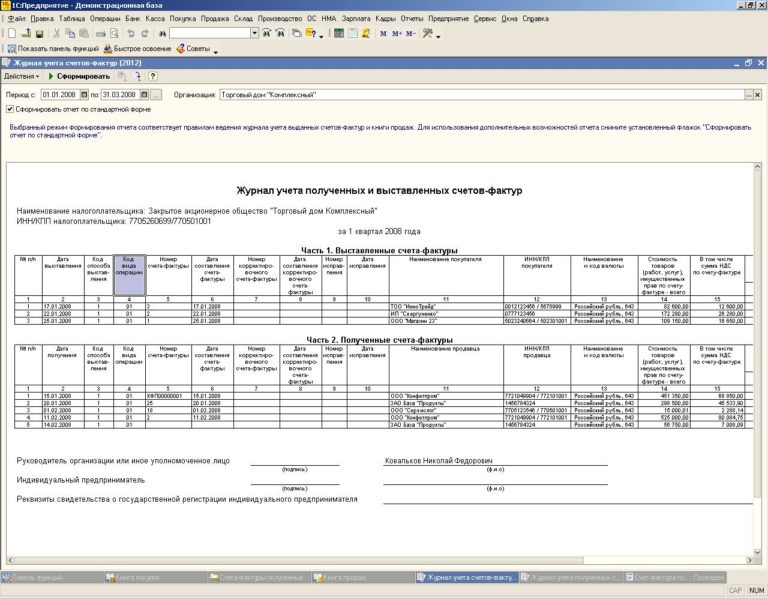
Task: Open the Справка menu
Action: 535,19
